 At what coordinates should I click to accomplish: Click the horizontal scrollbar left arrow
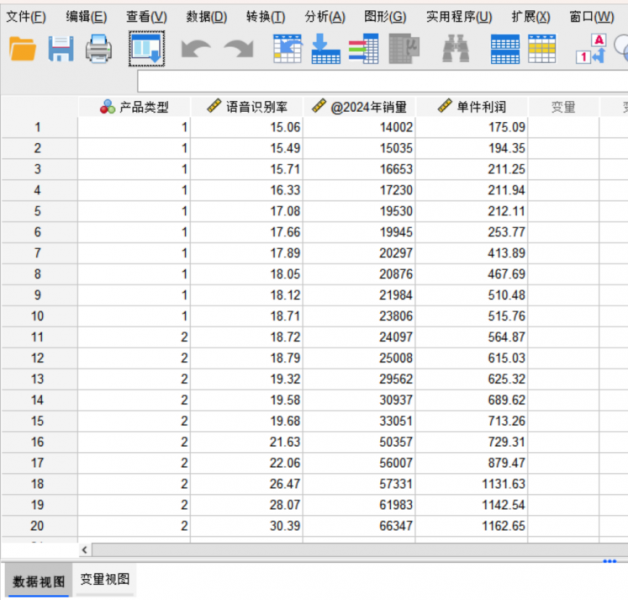84,549
